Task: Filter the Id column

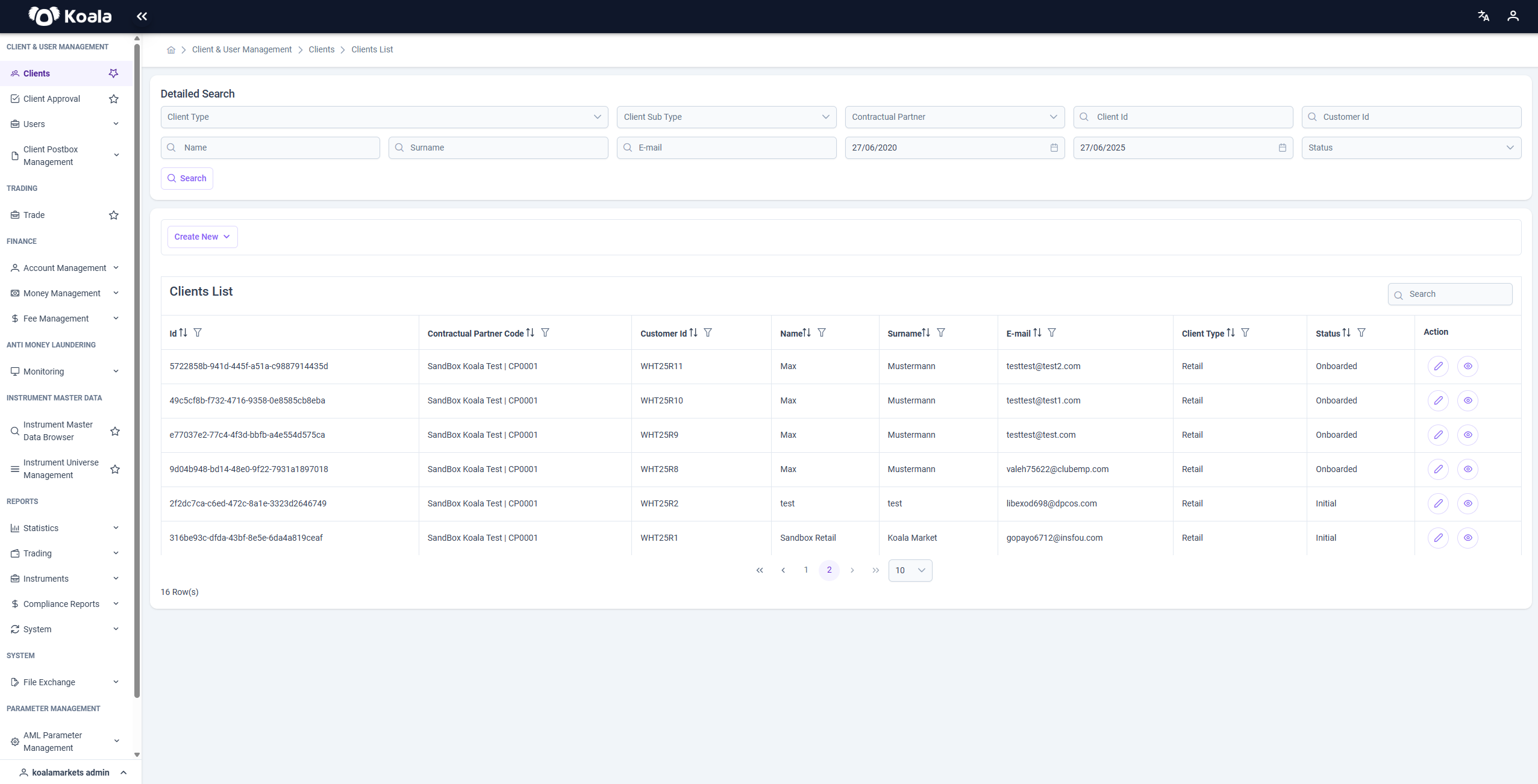Action: tap(198, 332)
